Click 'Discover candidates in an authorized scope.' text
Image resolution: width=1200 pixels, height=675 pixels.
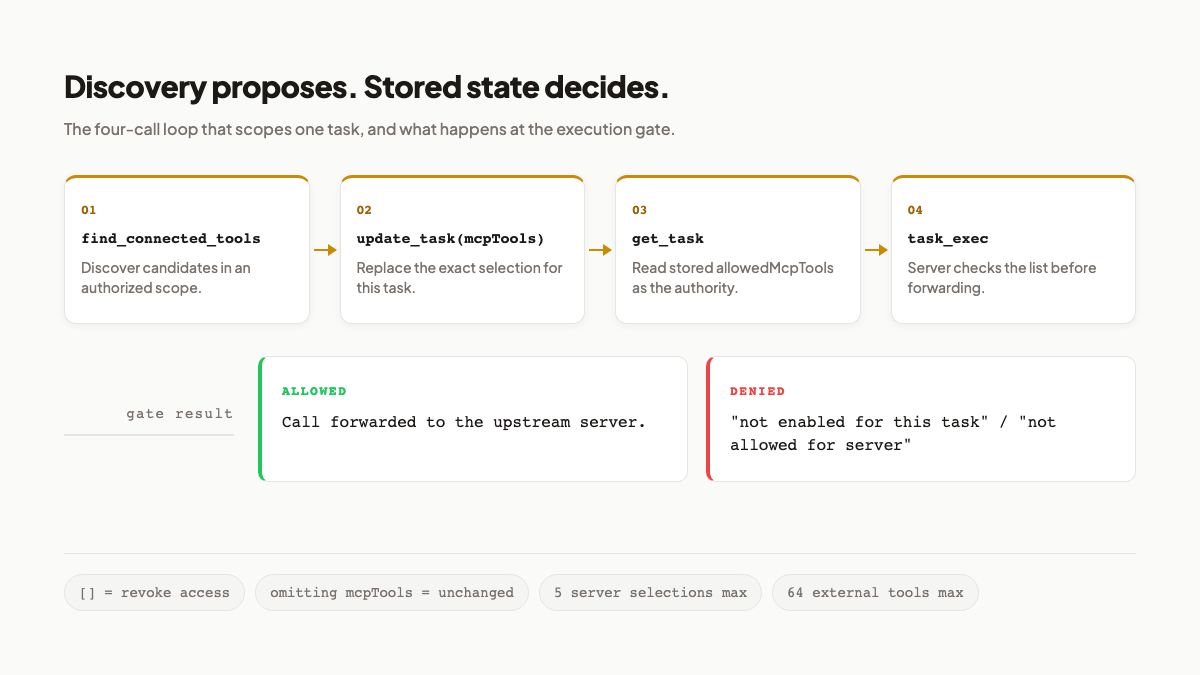[166, 278]
